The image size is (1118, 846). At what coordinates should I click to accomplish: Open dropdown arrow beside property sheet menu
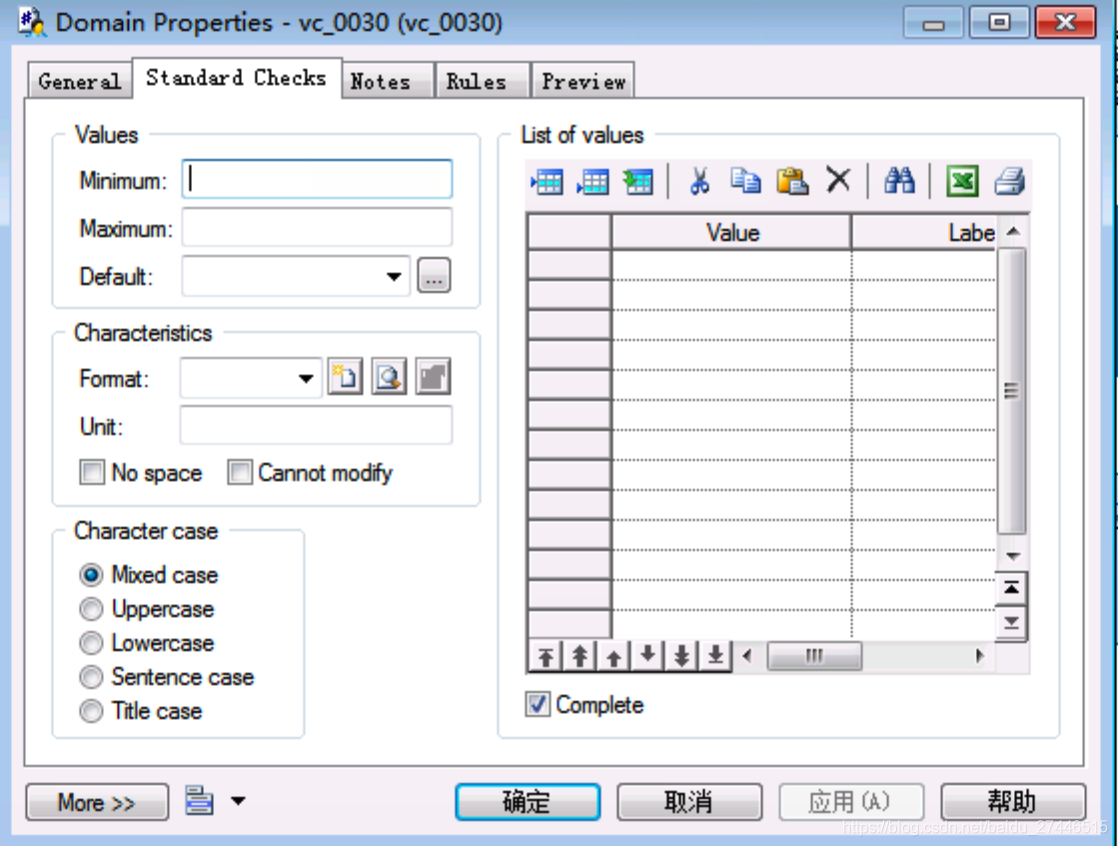[238, 801]
